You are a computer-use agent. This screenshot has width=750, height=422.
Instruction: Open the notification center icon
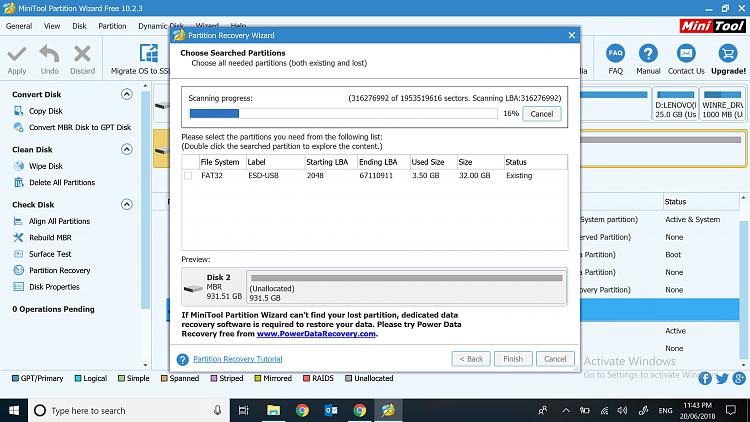click(x=730, y=411)
